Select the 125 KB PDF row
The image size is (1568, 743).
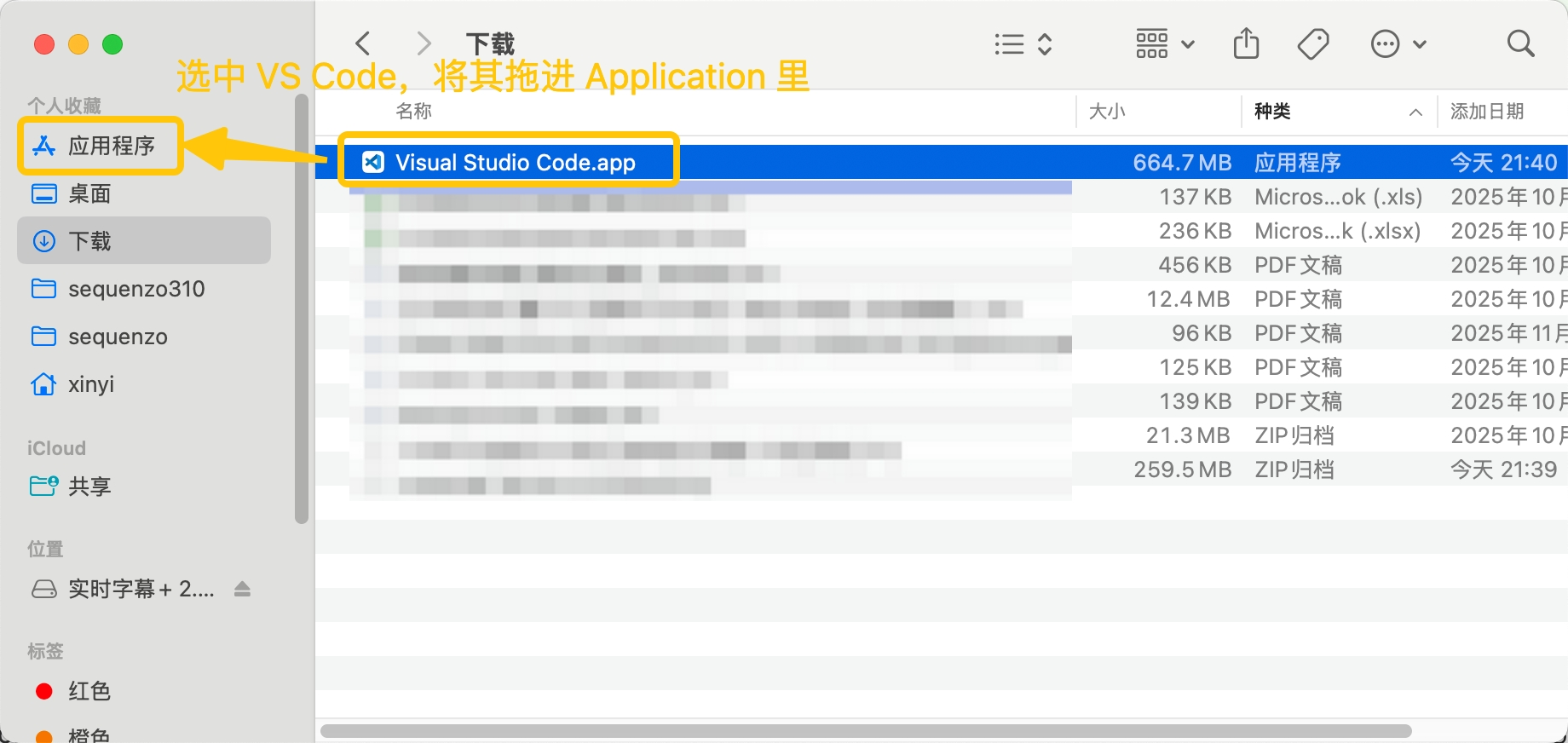click(942, 367)
